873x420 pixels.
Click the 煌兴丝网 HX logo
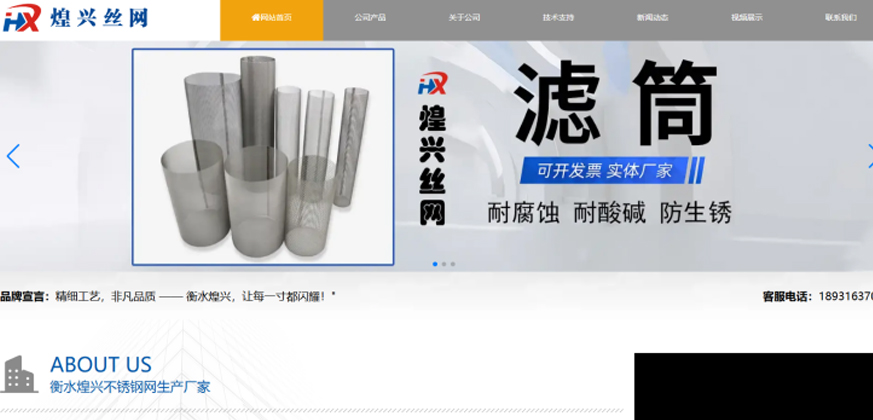[x=76, y=18]
